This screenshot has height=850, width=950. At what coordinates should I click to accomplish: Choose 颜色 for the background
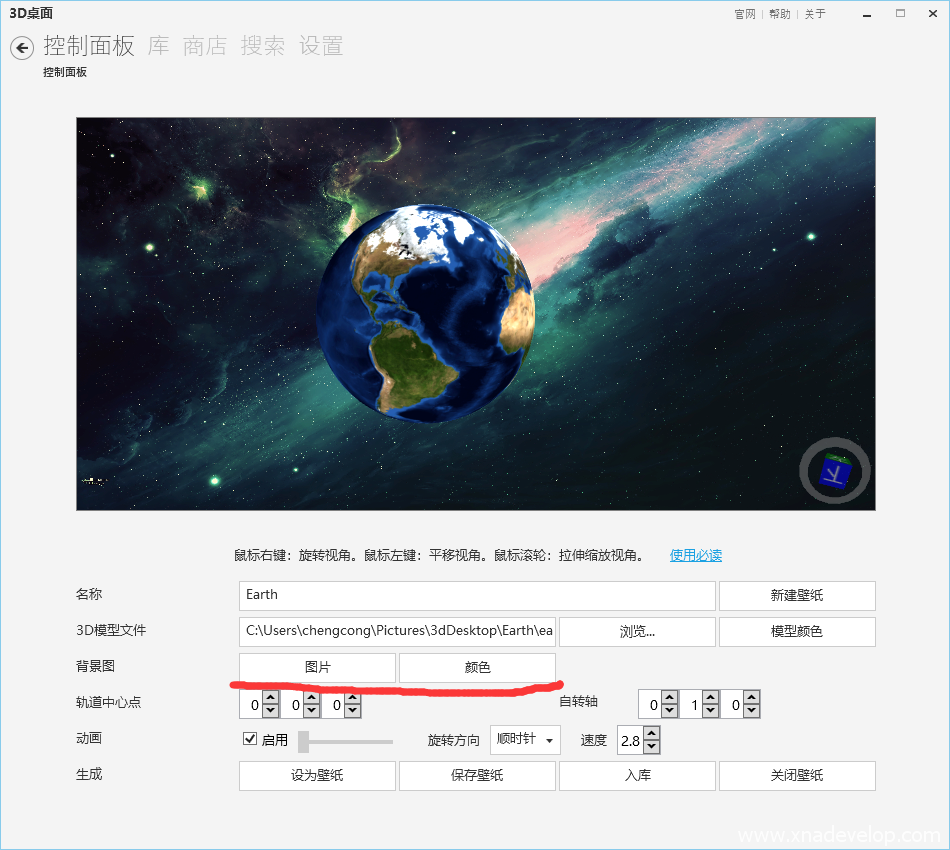coord(477,668)
